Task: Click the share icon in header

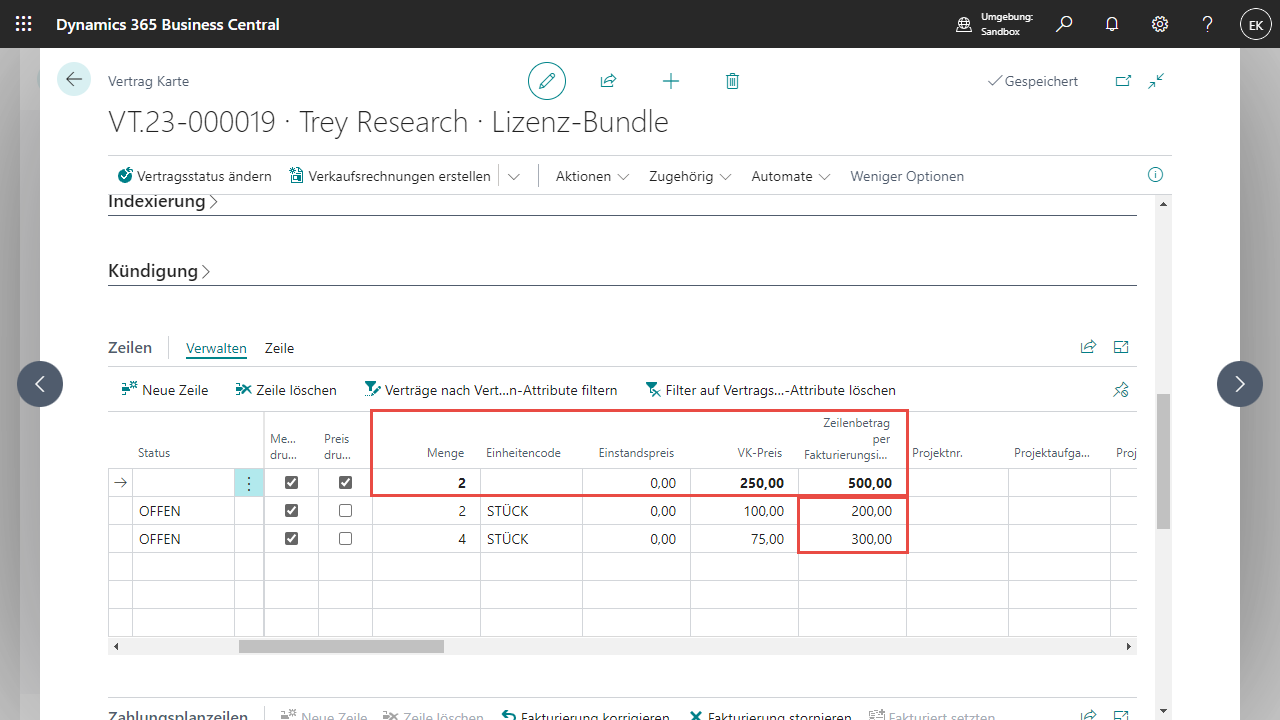Action: coord(608,81)
